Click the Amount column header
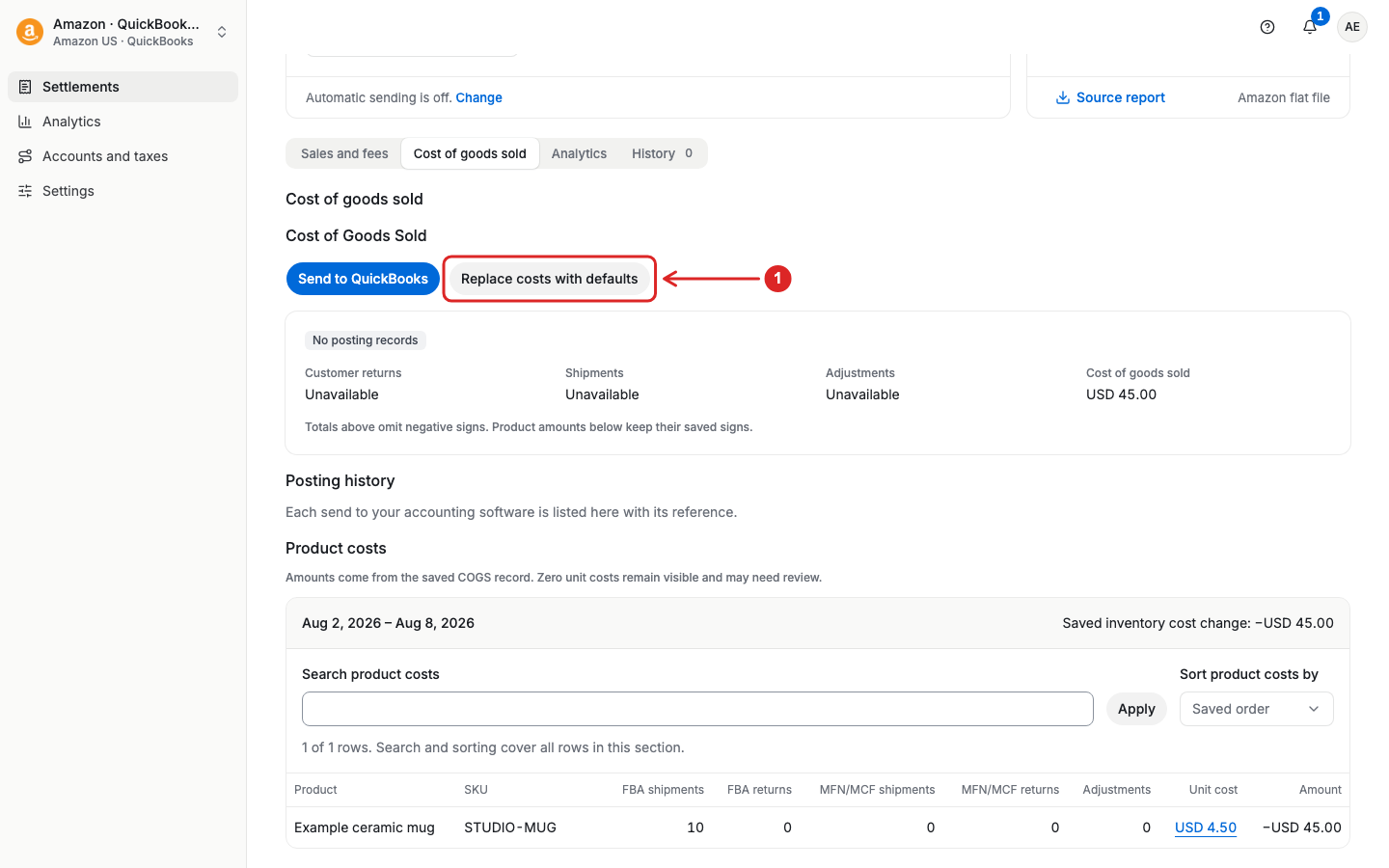1389x868 pixels. (1321, 790)
